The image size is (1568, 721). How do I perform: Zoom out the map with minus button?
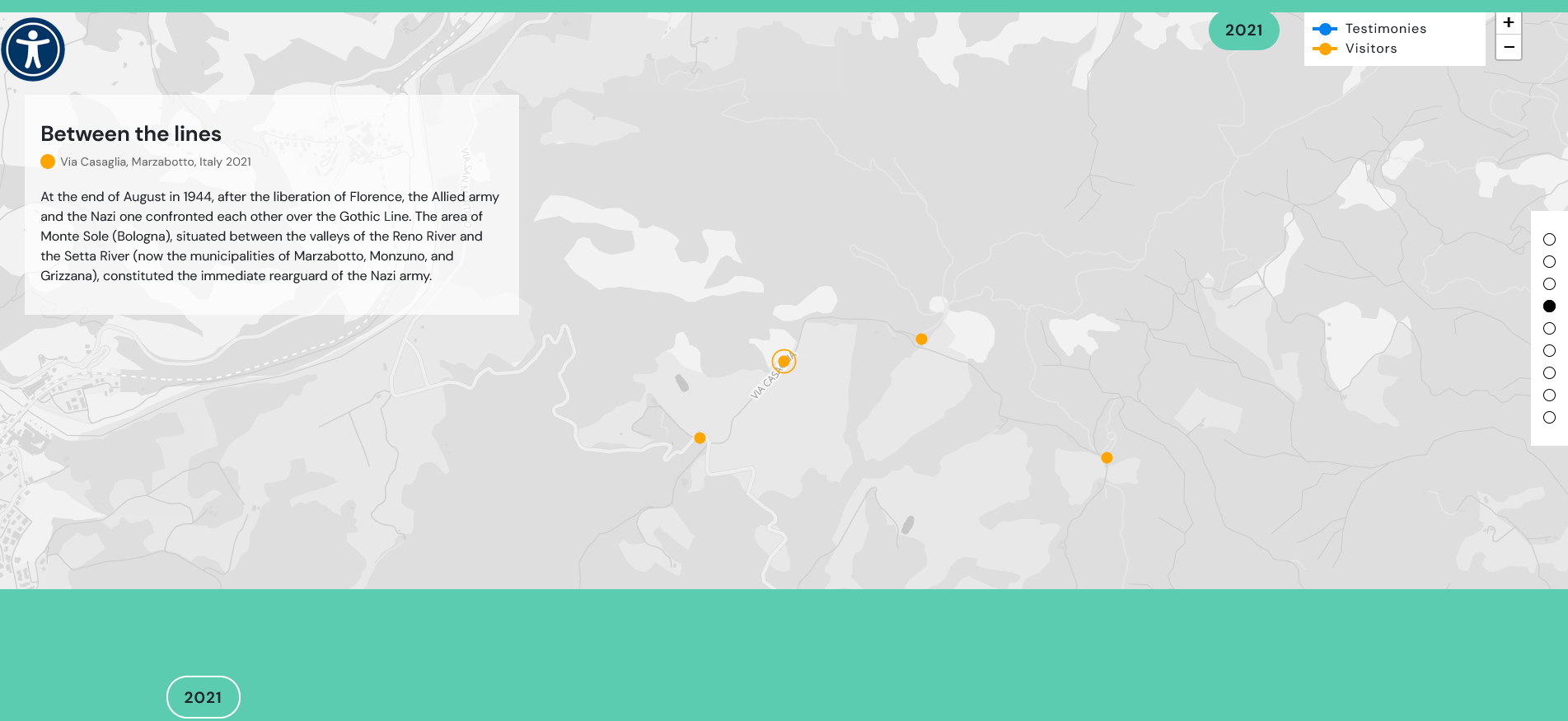pos(1508,47)
